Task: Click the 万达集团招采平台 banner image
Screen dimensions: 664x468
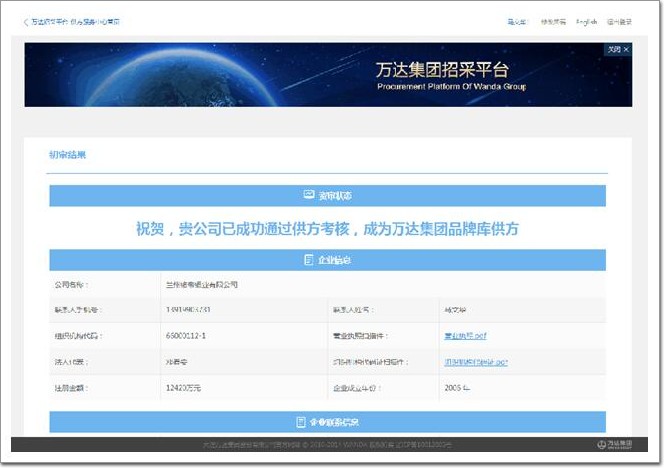Action: tap(328, 75)
